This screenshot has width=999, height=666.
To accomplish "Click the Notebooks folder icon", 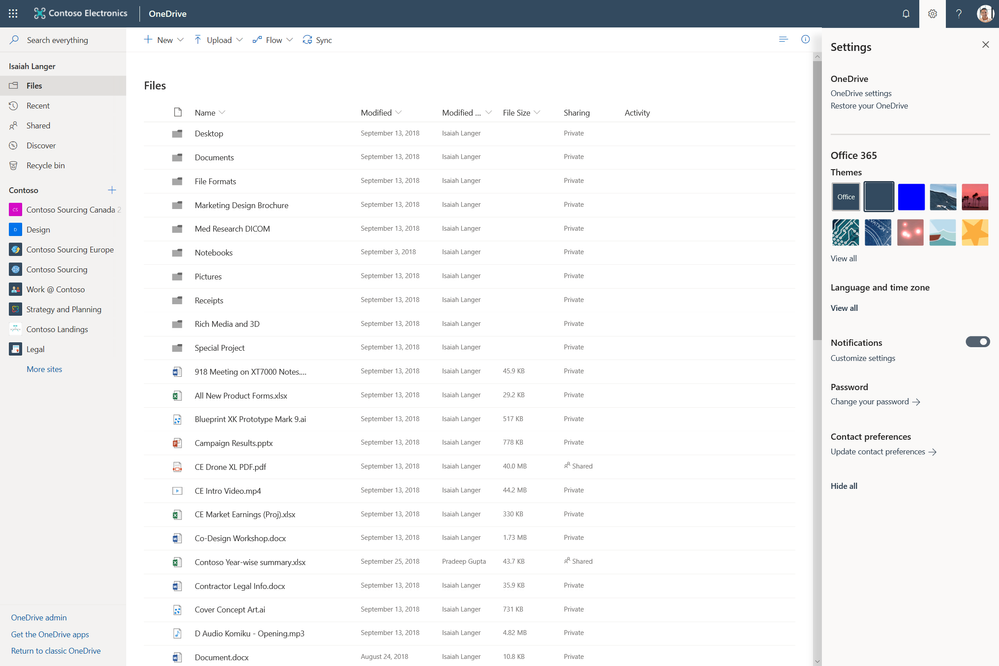I will (x=177, y=252).
